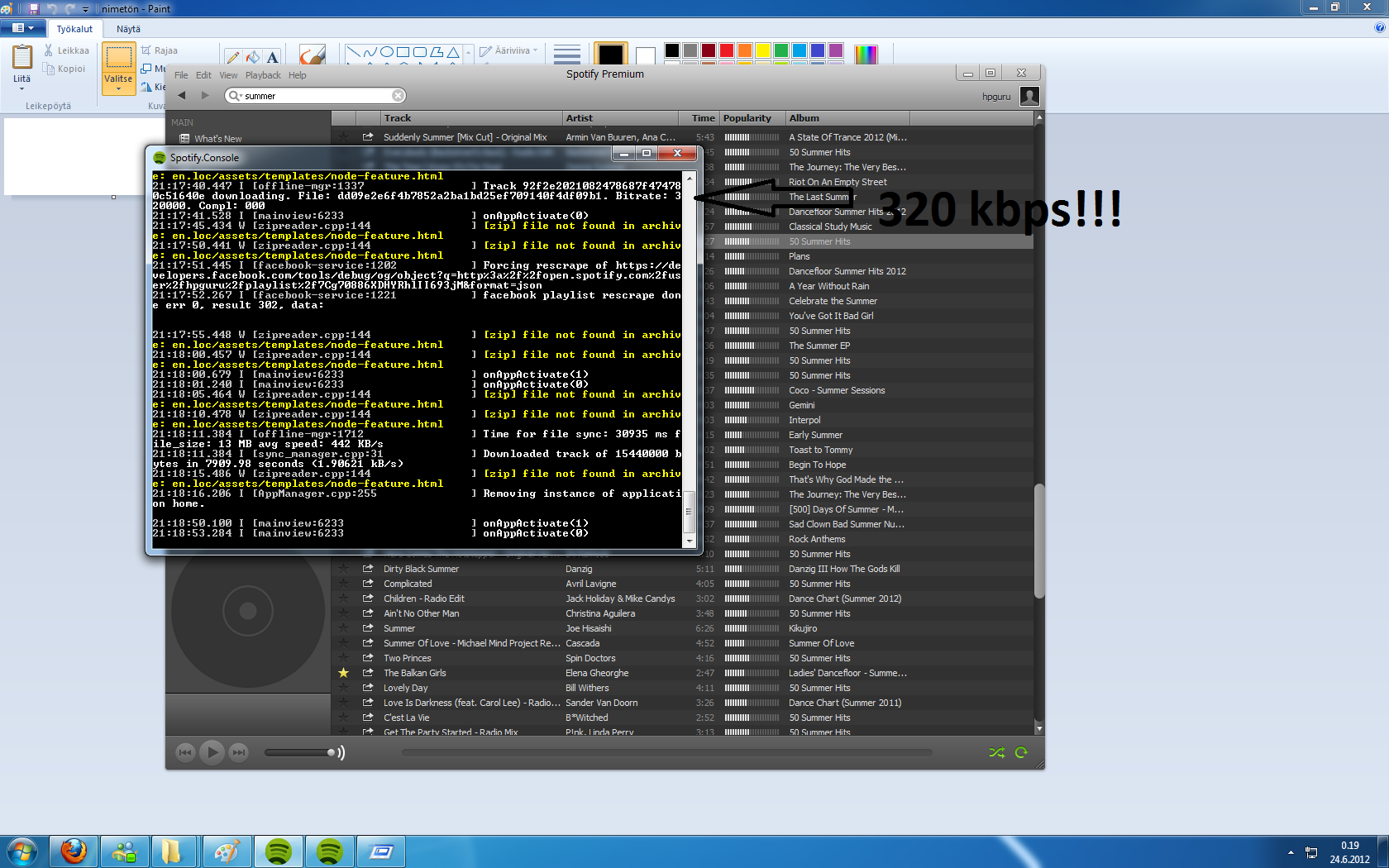Activate the Valitse selection tool
Screen dimensions: 1389x868
point(118,57)
